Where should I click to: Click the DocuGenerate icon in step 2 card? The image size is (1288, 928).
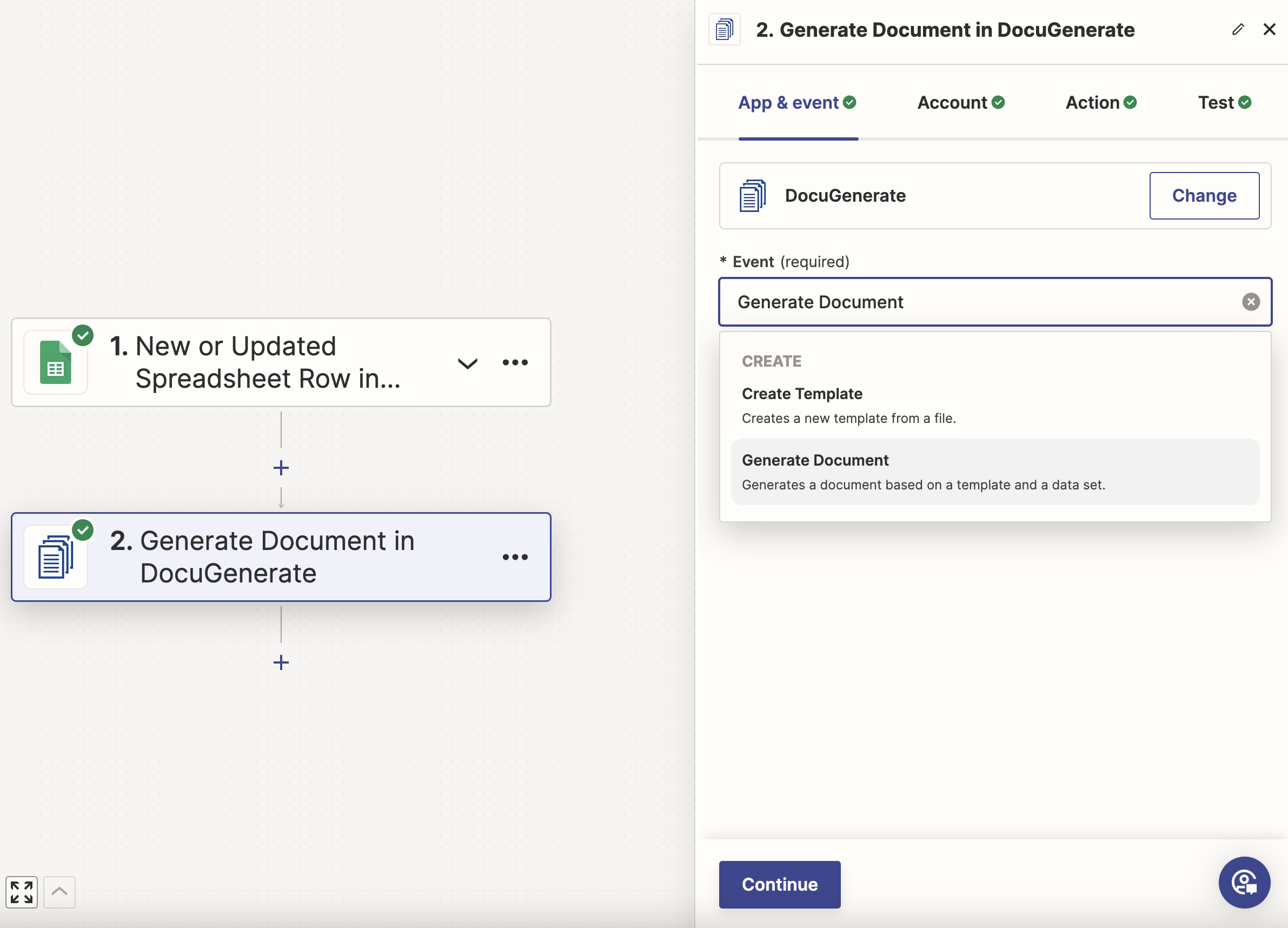pos(56,557)
